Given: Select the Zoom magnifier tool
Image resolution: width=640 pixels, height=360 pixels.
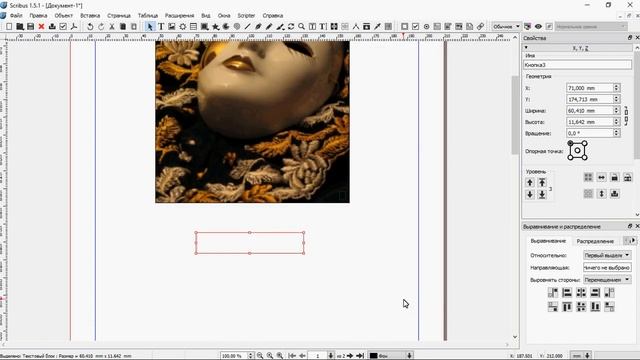Looking at the screenshot, I should (x=301, y=27).
